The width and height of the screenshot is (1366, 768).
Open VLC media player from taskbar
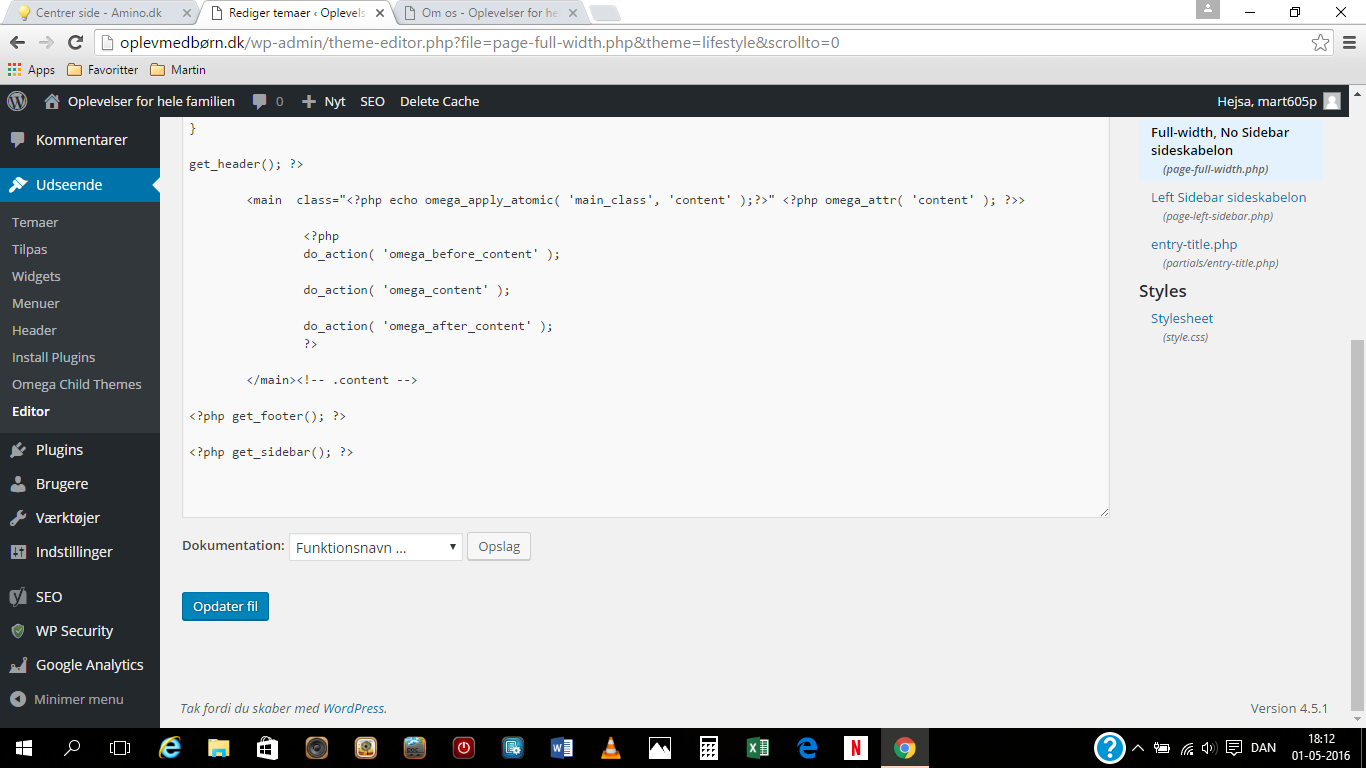coord(611,747)
